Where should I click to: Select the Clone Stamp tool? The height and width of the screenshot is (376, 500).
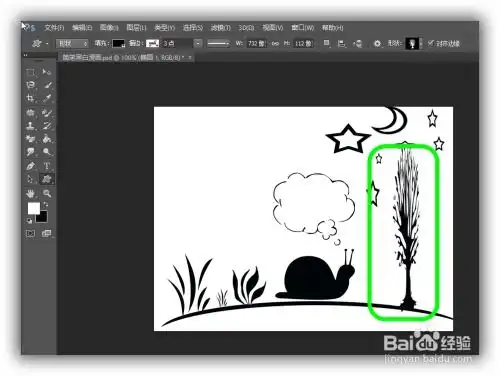click(x=30, y=126)
